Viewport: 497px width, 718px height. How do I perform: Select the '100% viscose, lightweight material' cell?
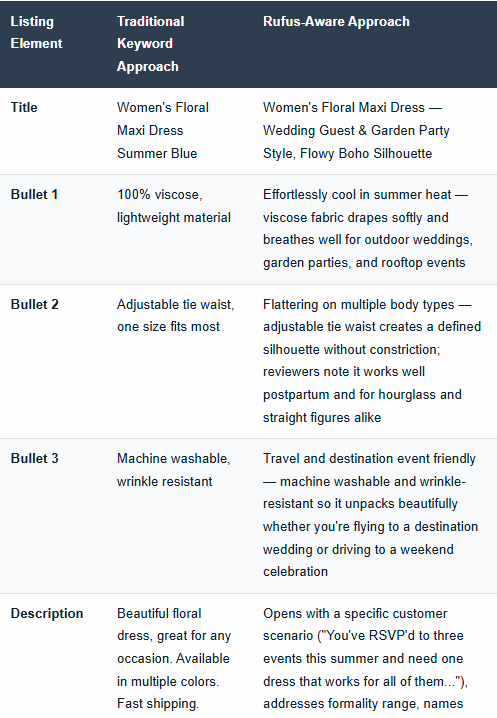click(x=174, y=206)
